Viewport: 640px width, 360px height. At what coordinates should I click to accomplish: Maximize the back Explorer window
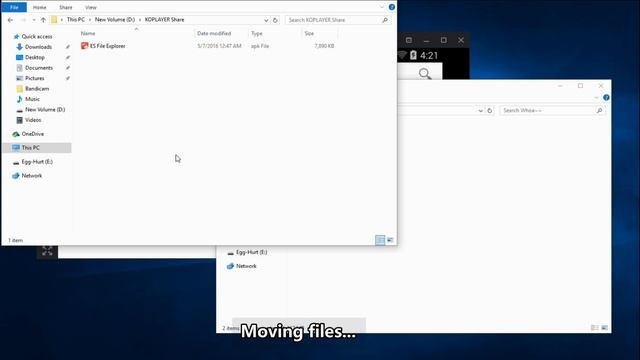point(580,86)
